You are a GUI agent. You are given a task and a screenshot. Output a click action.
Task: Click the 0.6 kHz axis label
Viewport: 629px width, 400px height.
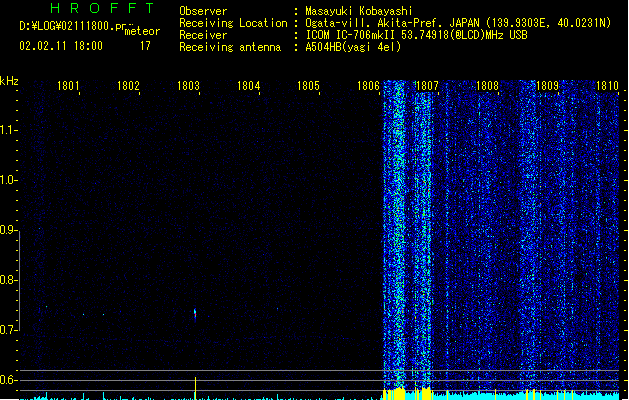click(x=8, y=380)
